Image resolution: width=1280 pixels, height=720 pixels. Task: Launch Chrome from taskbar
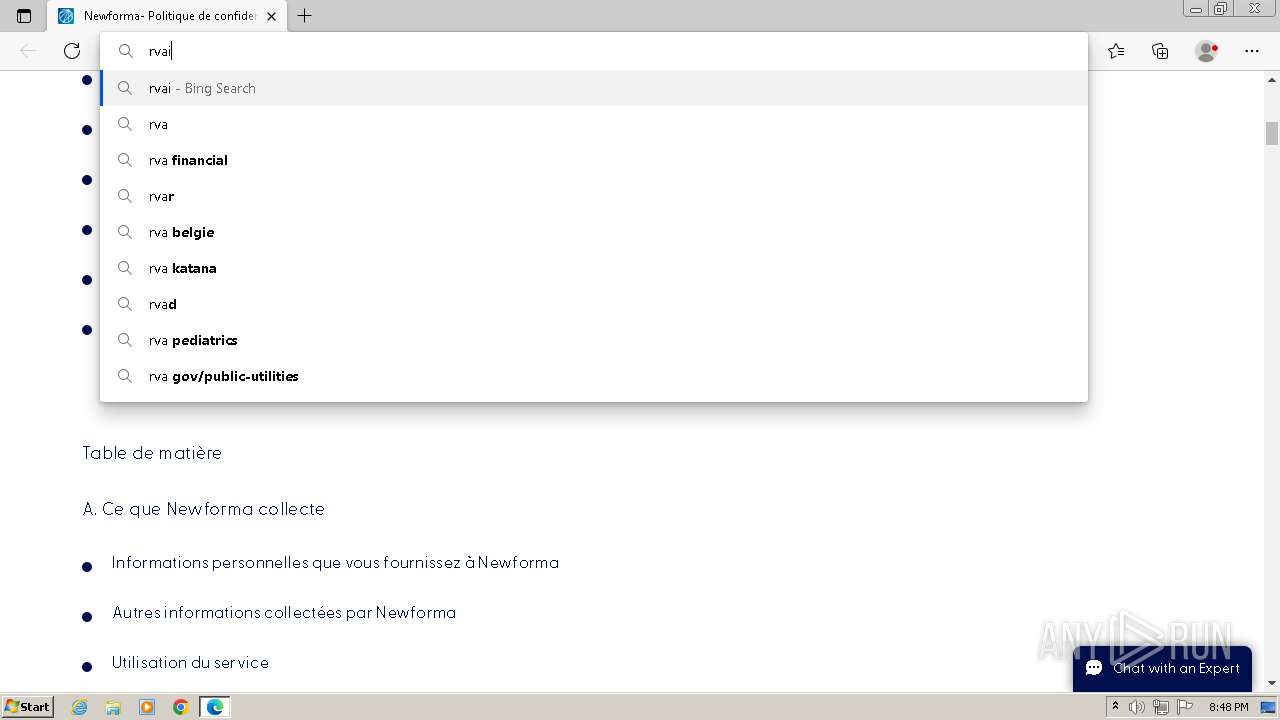tap(181, 707)
